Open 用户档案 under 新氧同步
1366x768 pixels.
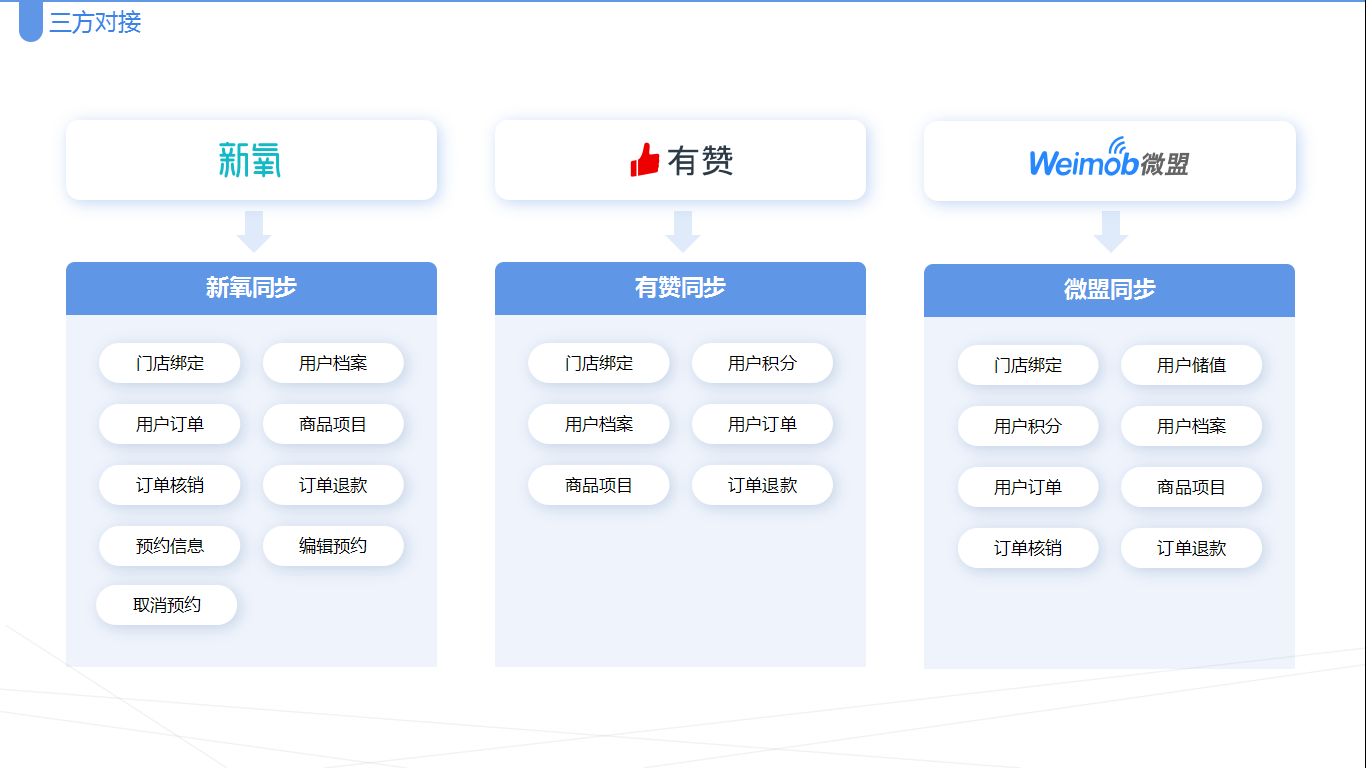pos(333,363)
